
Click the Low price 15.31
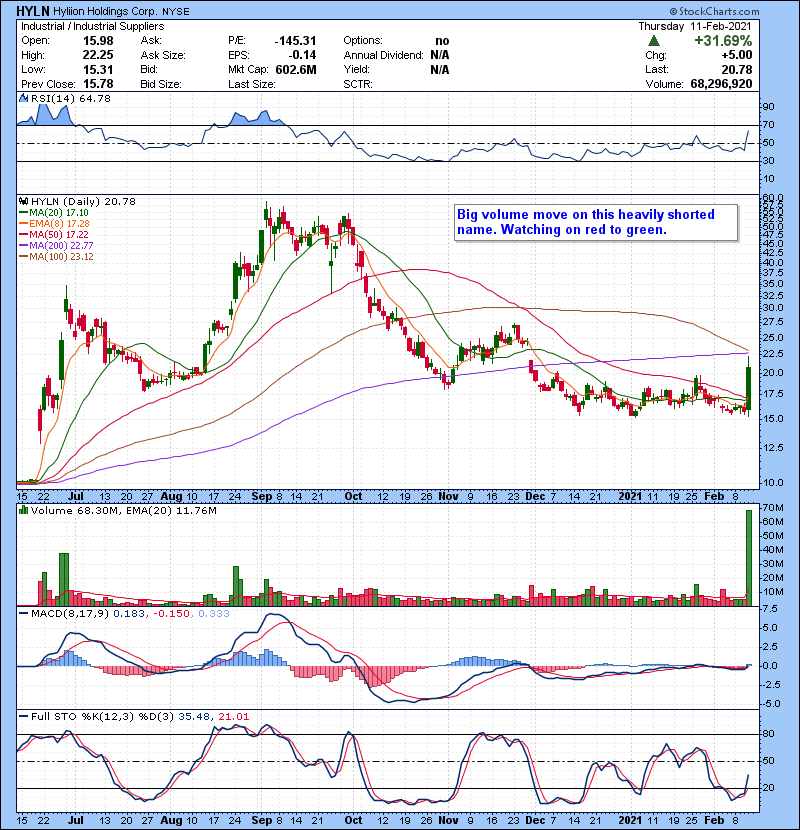pos(98,69)
